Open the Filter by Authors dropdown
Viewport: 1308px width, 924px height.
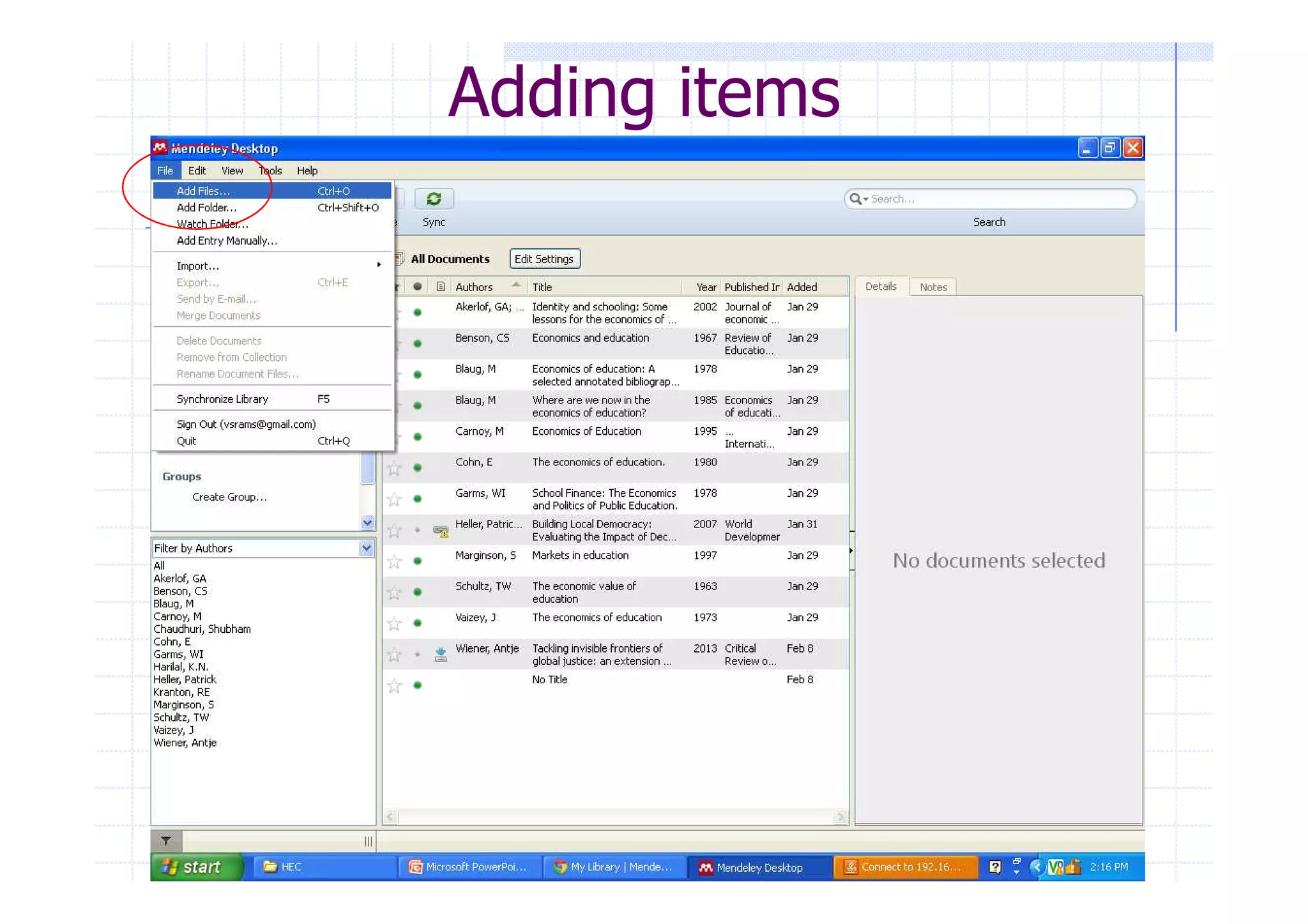click(366, 548)
